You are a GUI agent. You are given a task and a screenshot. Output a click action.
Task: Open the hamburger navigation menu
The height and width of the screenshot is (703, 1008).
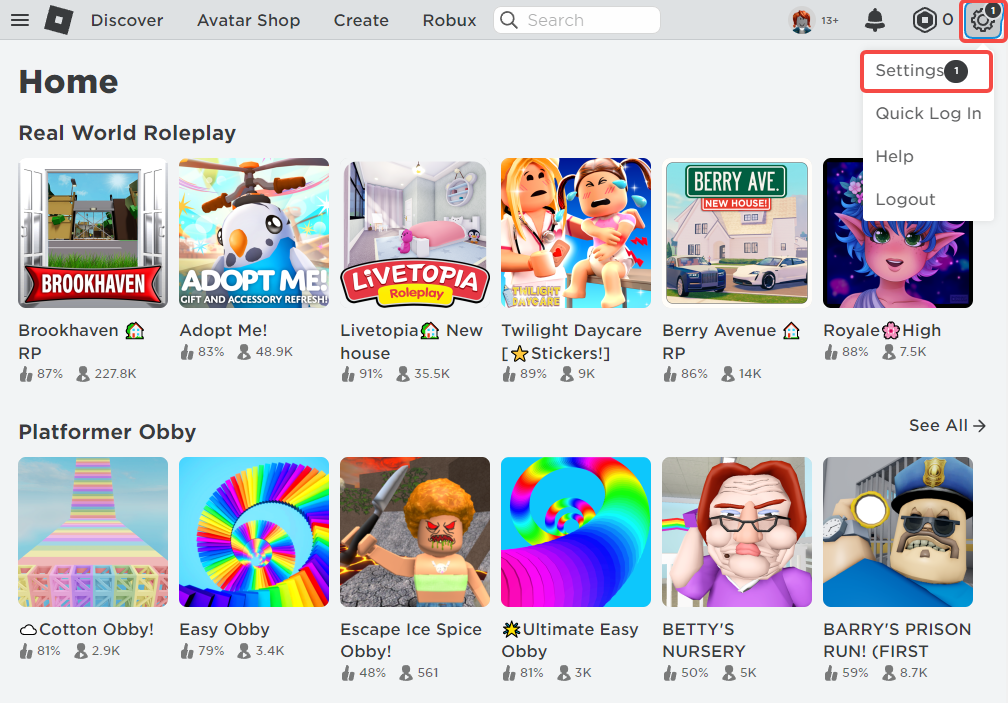[x=20, y=20]
